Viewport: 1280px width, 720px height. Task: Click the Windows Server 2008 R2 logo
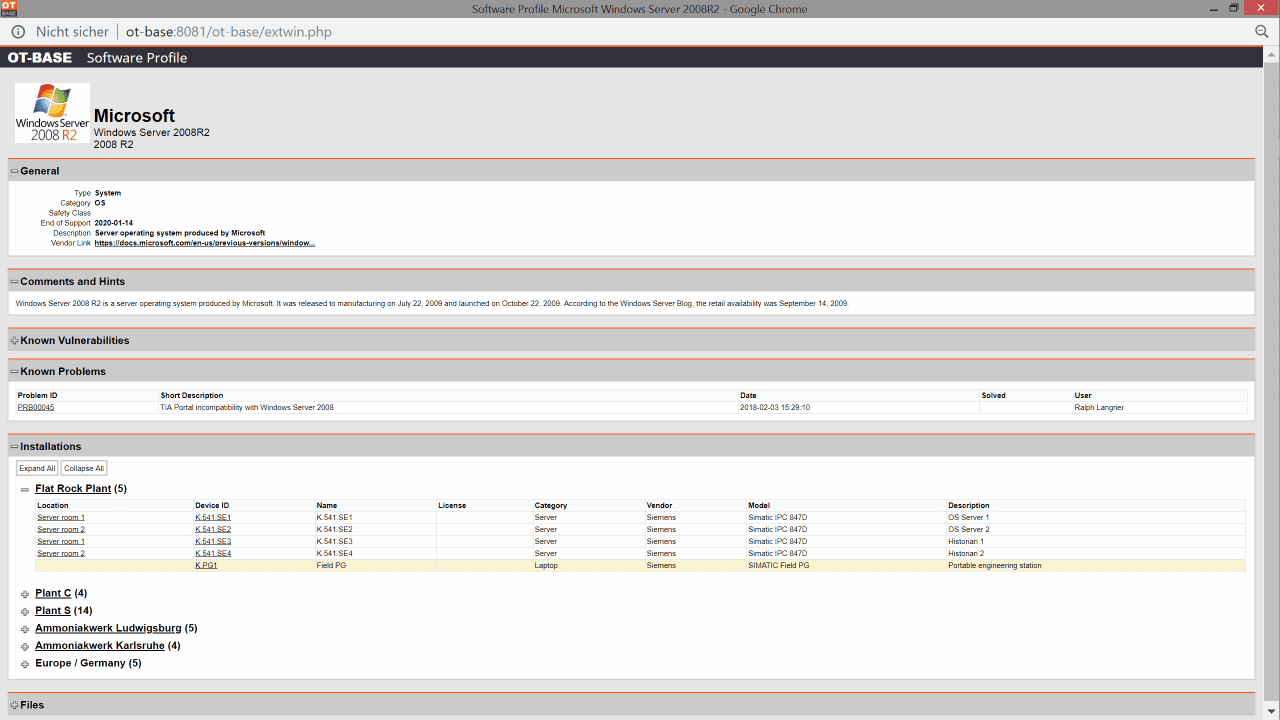(52, 113)
